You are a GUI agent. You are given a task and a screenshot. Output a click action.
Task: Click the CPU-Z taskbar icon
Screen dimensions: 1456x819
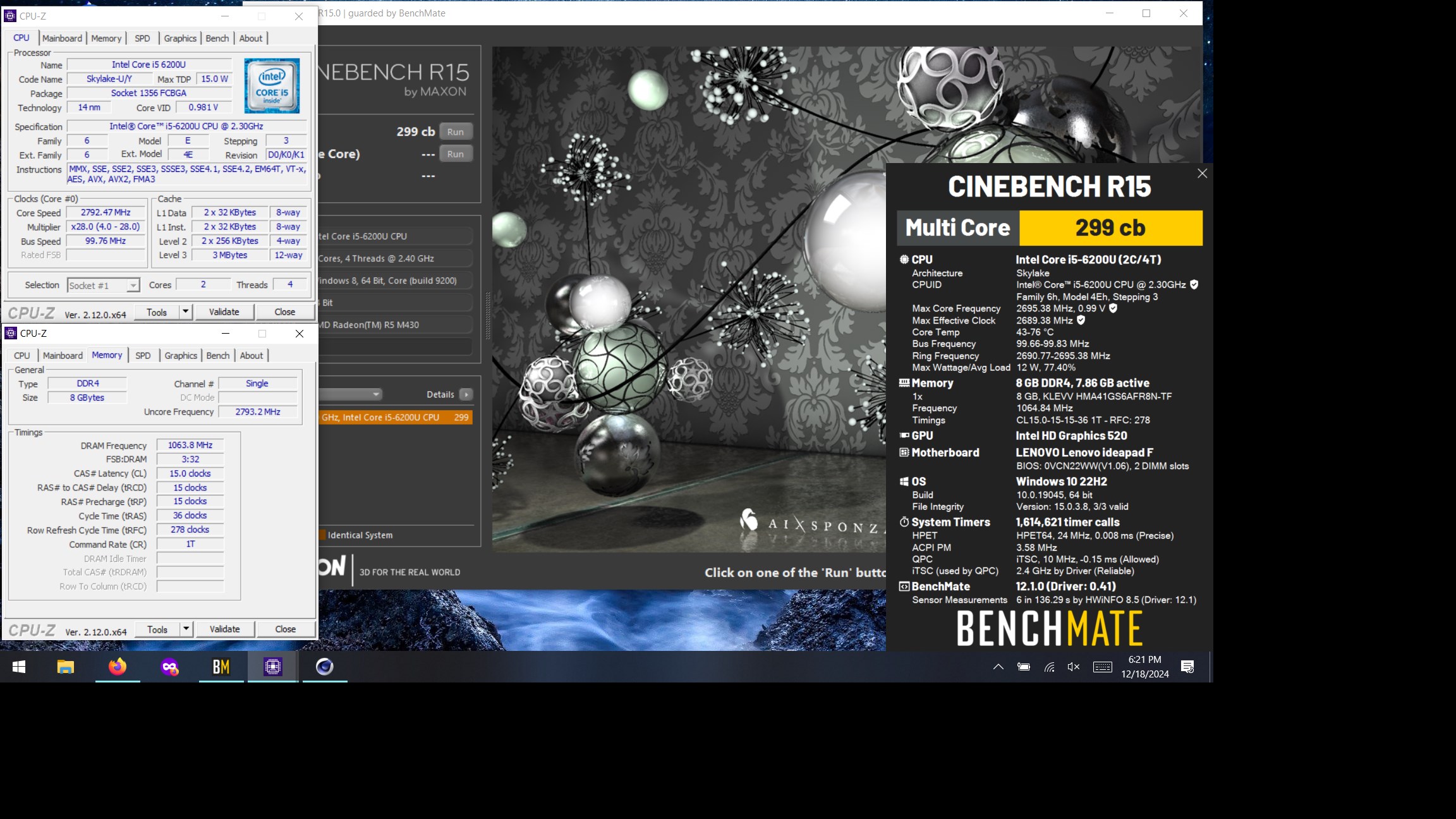coord(273,667)
